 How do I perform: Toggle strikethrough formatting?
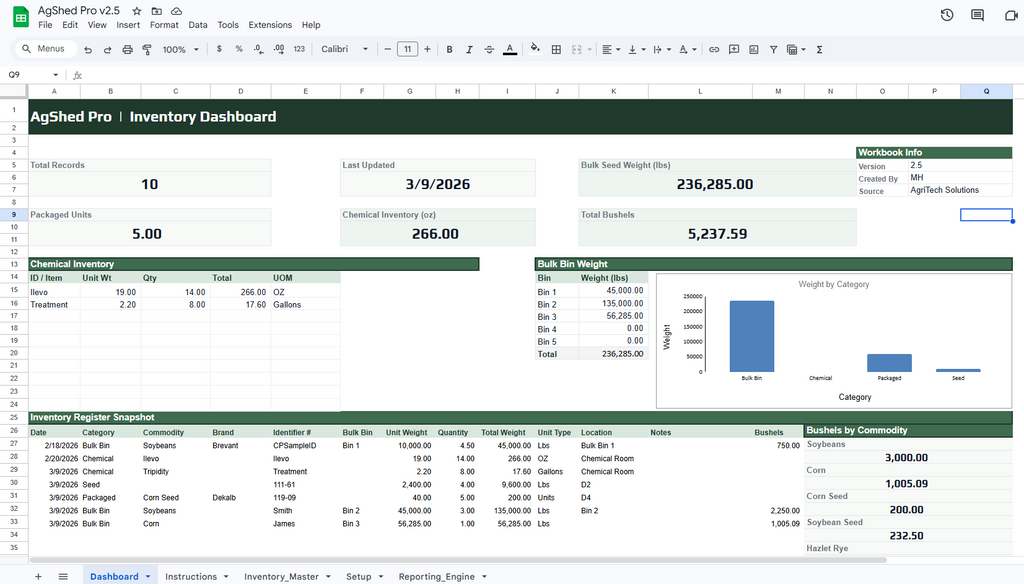[x=488, y=48]
